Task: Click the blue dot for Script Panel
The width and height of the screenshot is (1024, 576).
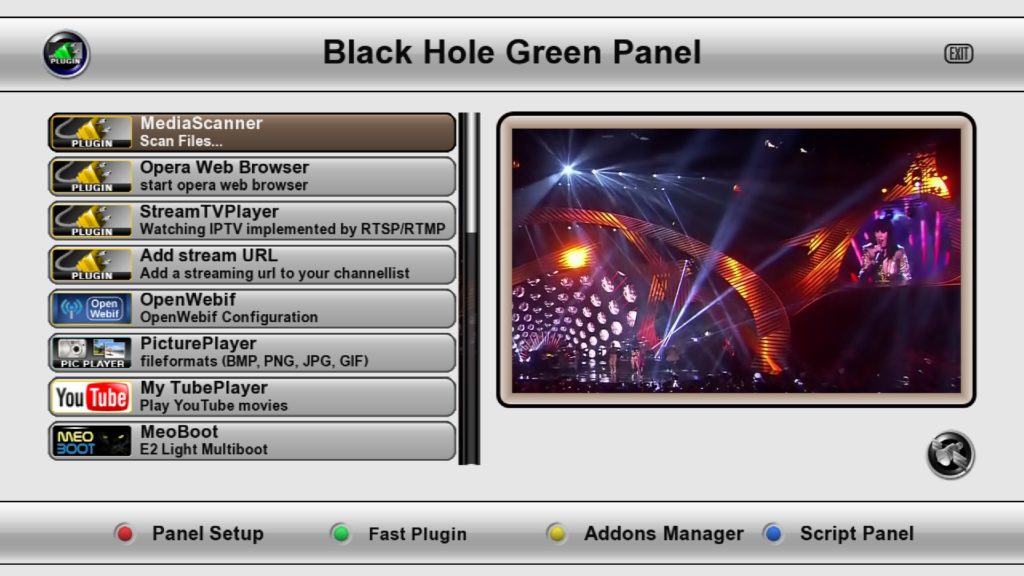Action: pos(773,534)
